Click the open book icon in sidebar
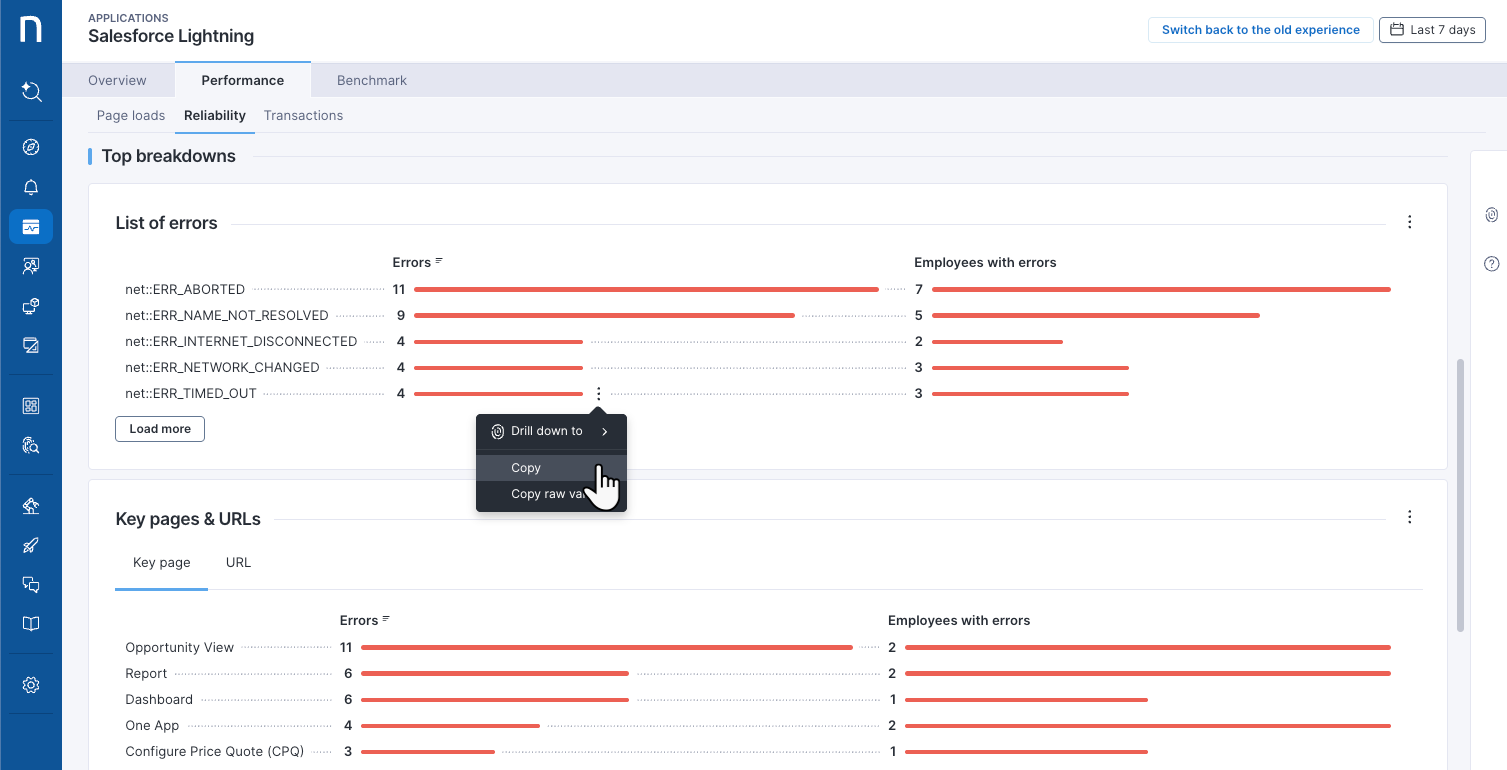The width and height of the screenshot is (1507, 770). pos(31,624)
